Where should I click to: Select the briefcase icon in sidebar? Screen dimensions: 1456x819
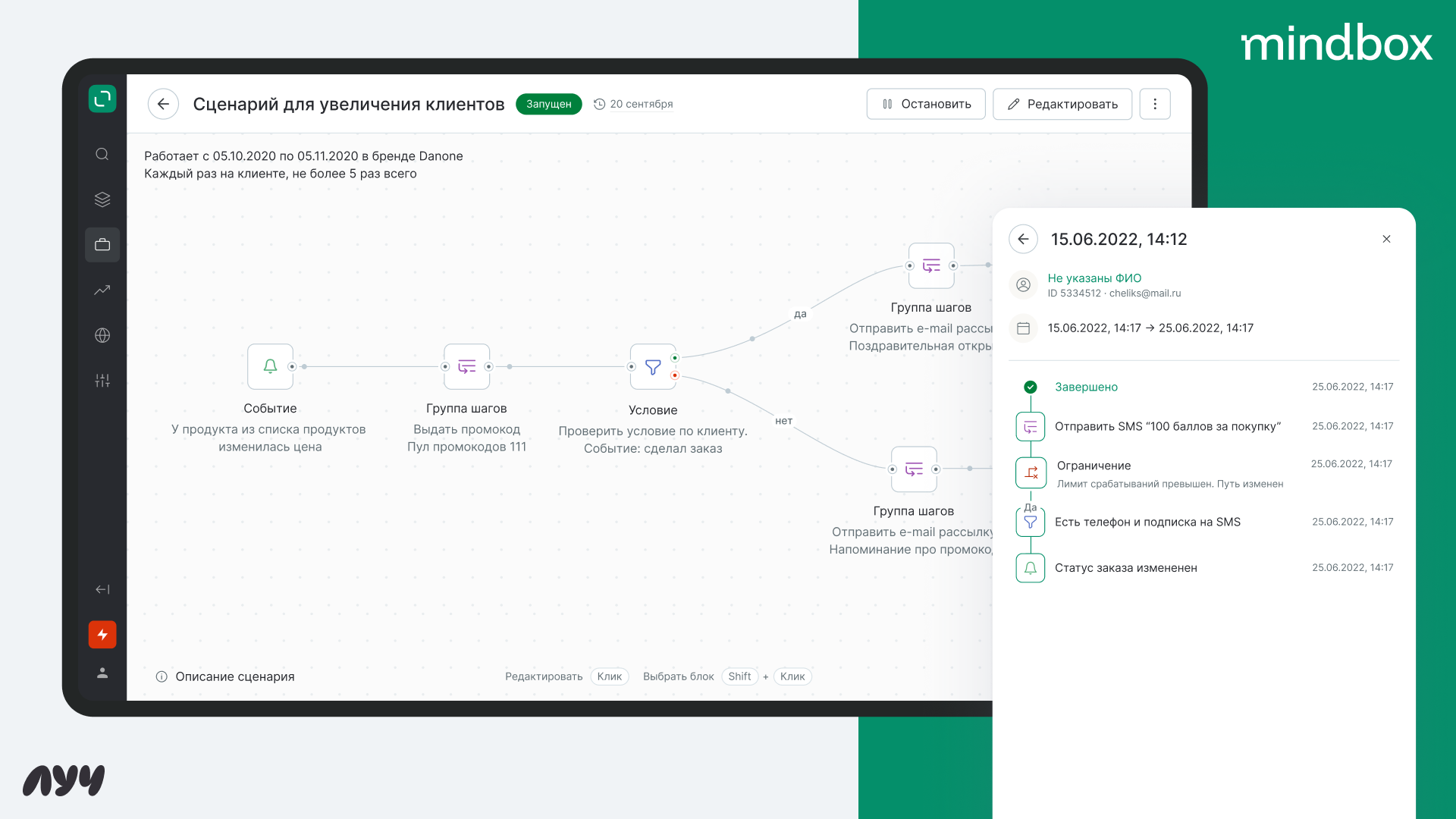pyautogui.click(x=102, y=245)
